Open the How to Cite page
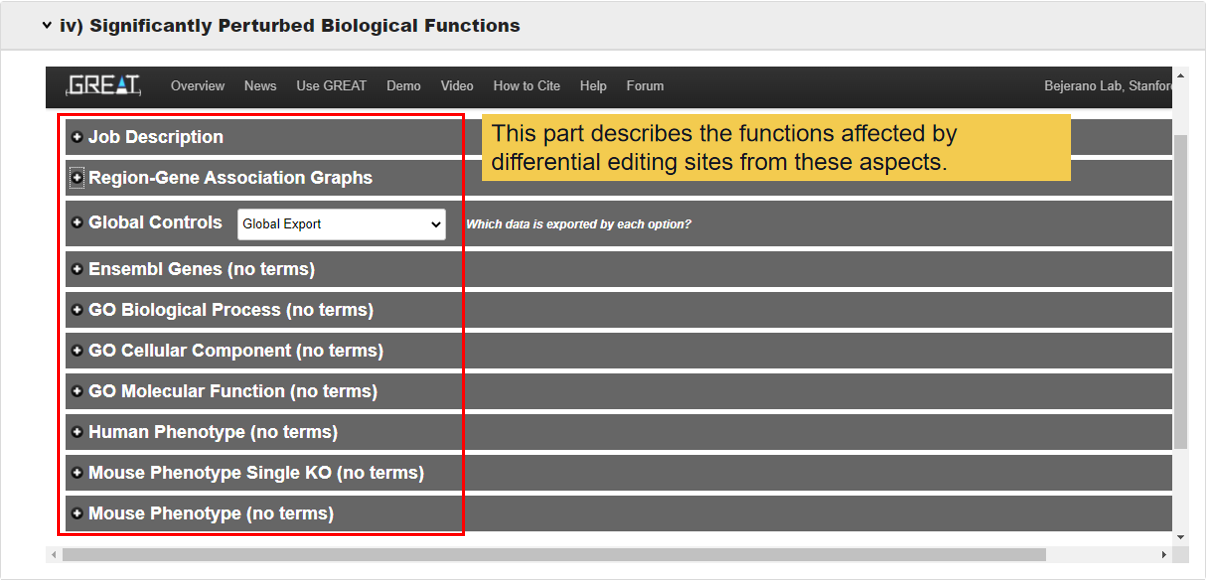This screenshot has width=1206, height=580. coord(527,86)
